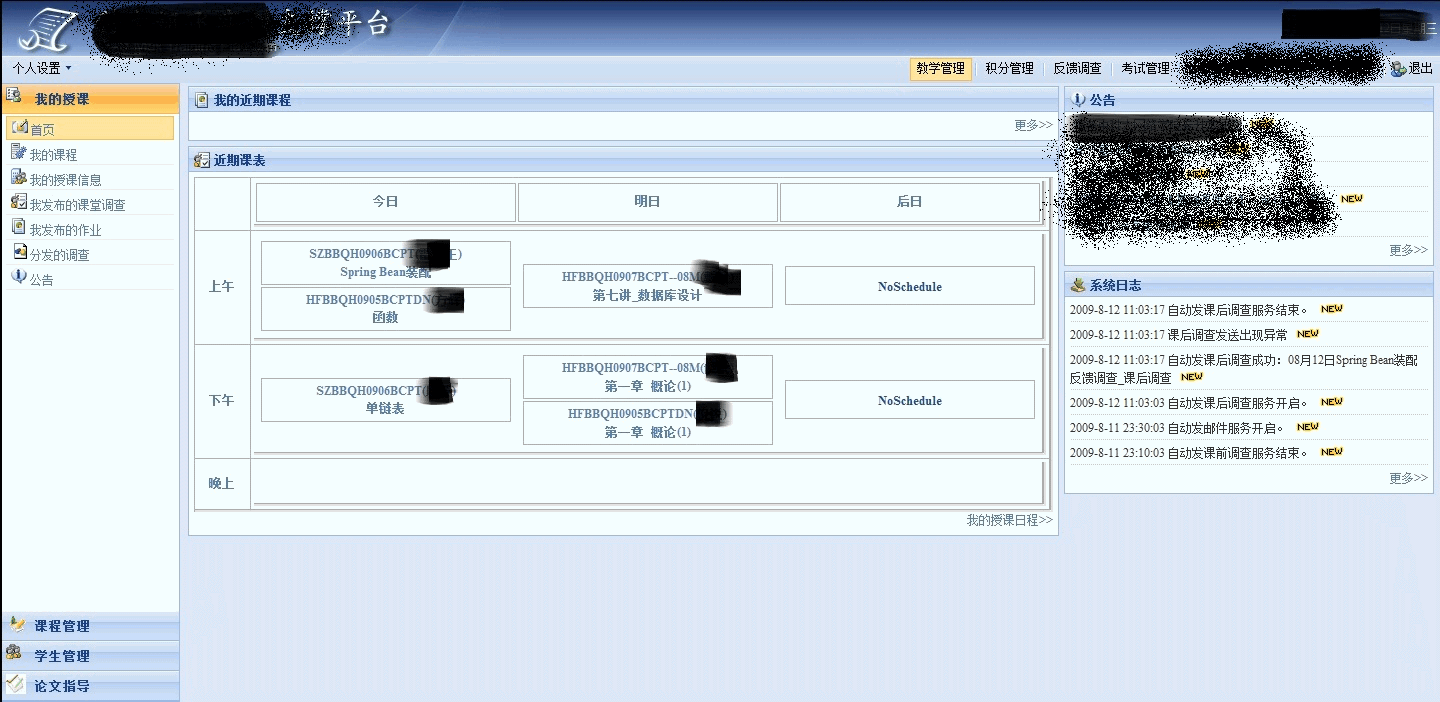Click the 我发布的课堂调查 sidebar icon
This screenshot has height=702, width=1440.
click(19, 202)
